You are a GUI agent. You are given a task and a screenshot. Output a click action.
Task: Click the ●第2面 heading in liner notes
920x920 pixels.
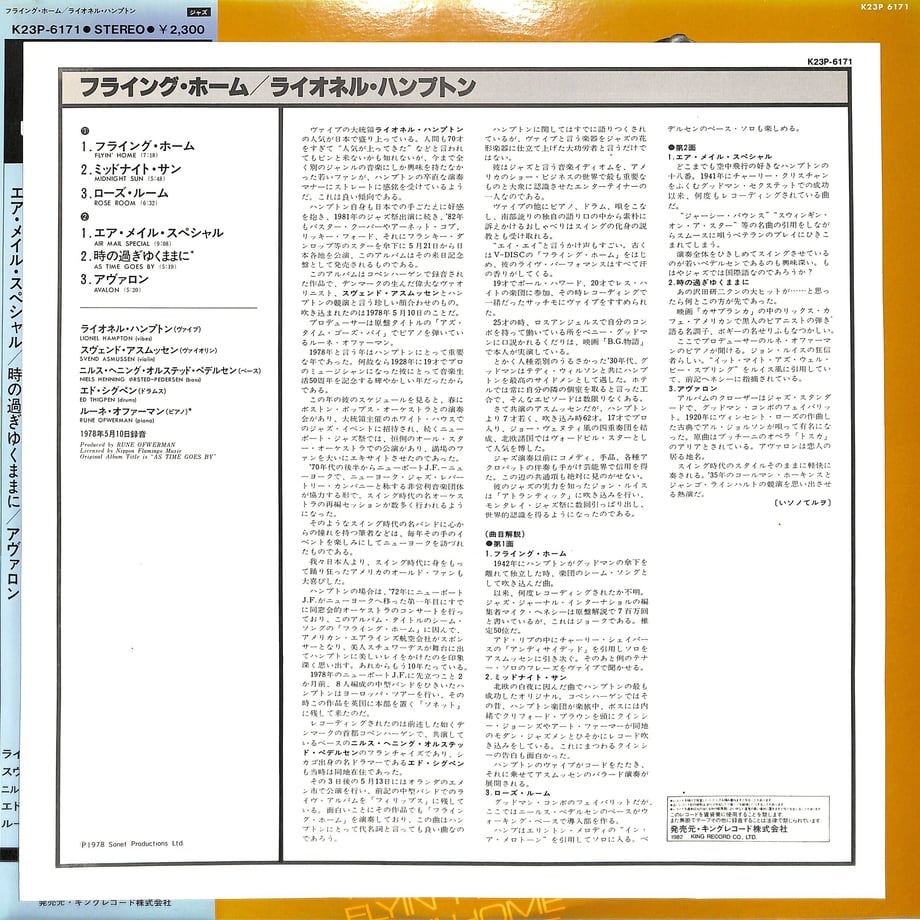pyautogui.click(x=682, y=147)
